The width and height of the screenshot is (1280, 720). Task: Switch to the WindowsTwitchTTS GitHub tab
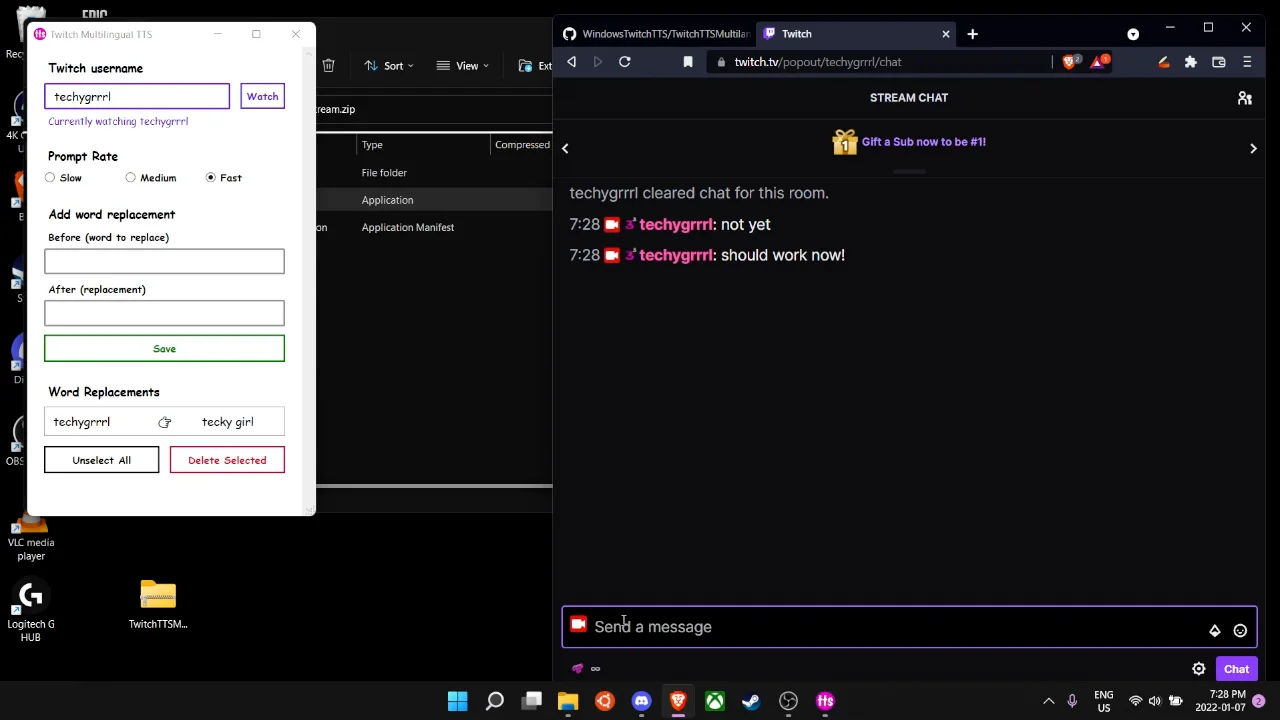point(656,34)
